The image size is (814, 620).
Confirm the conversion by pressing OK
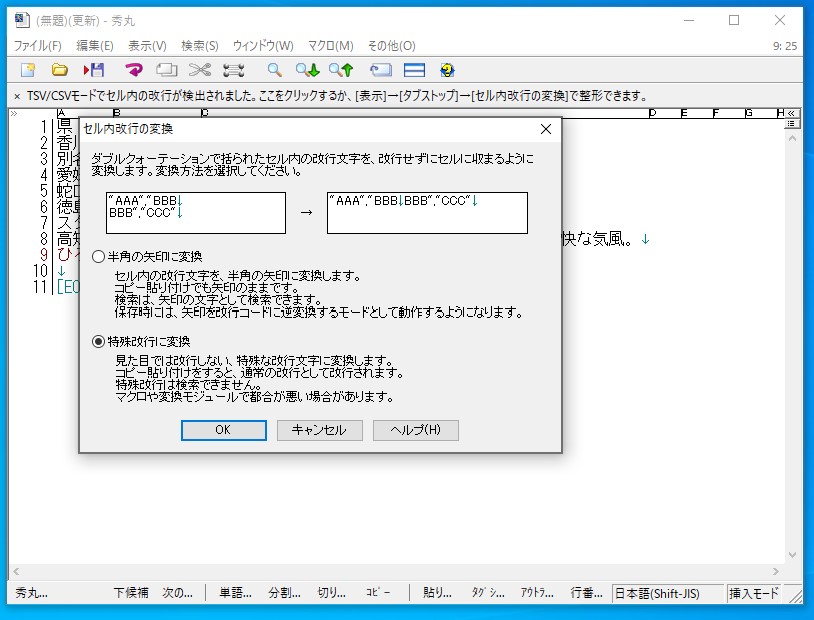223,430
